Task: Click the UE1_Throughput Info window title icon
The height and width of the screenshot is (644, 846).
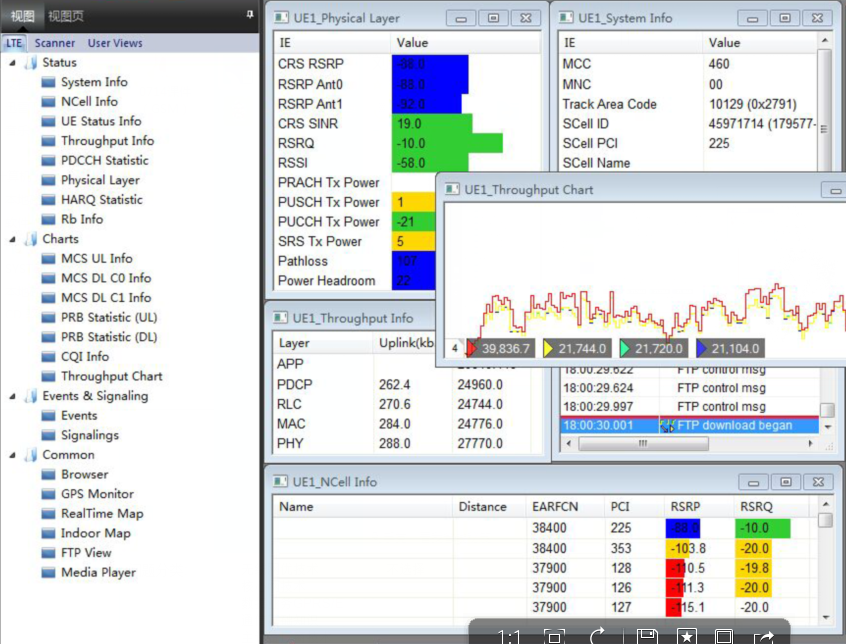Action: pyautogui.click(x=281, y=318)
